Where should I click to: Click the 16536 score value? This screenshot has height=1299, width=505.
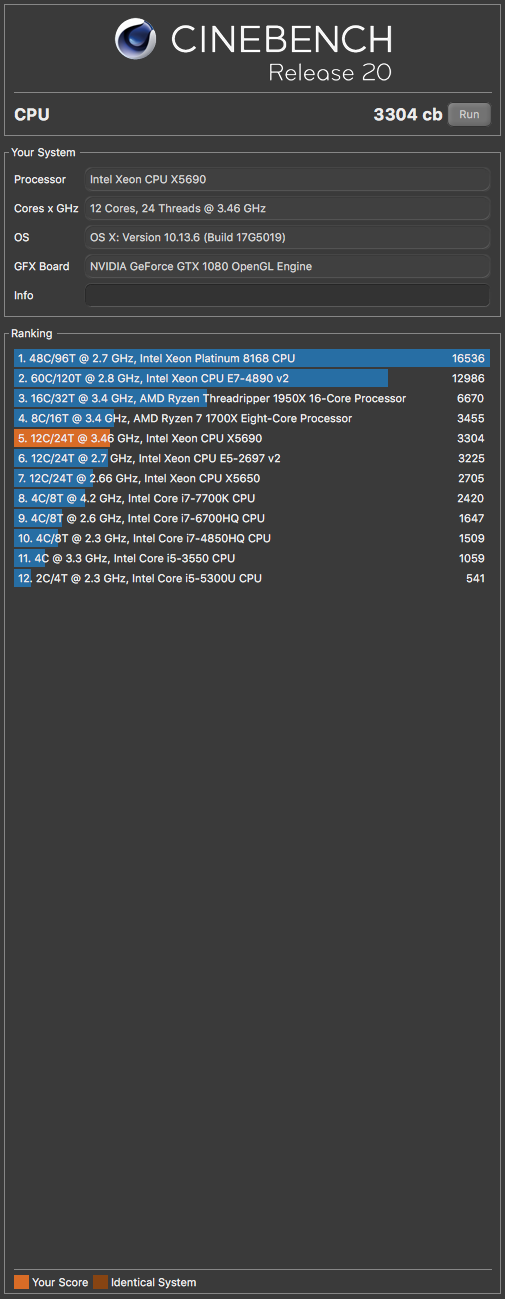tap(468, 358)
